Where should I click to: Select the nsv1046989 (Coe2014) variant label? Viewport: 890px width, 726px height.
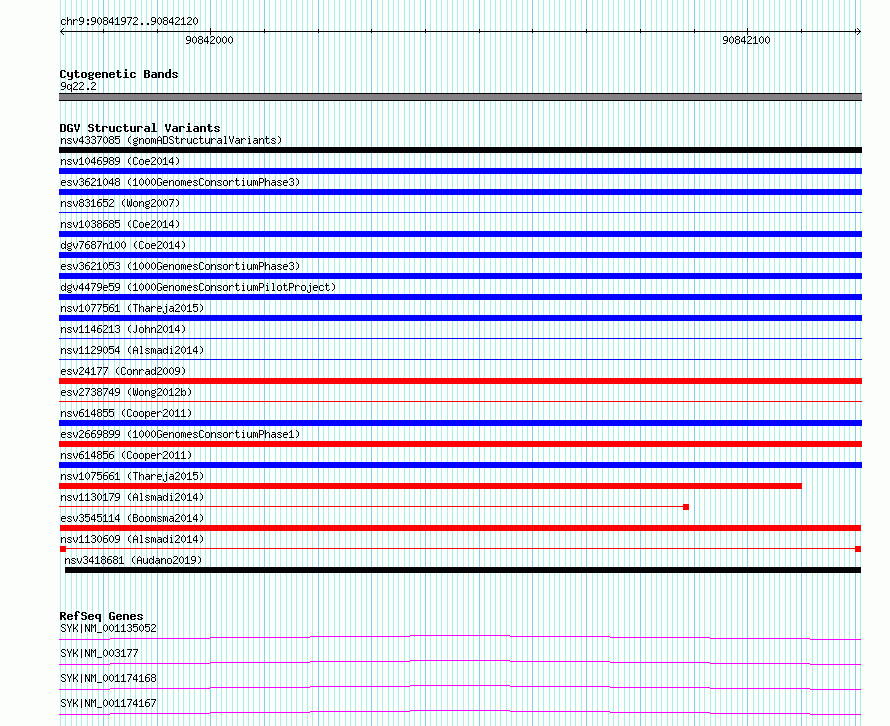[x=120, y=161]
